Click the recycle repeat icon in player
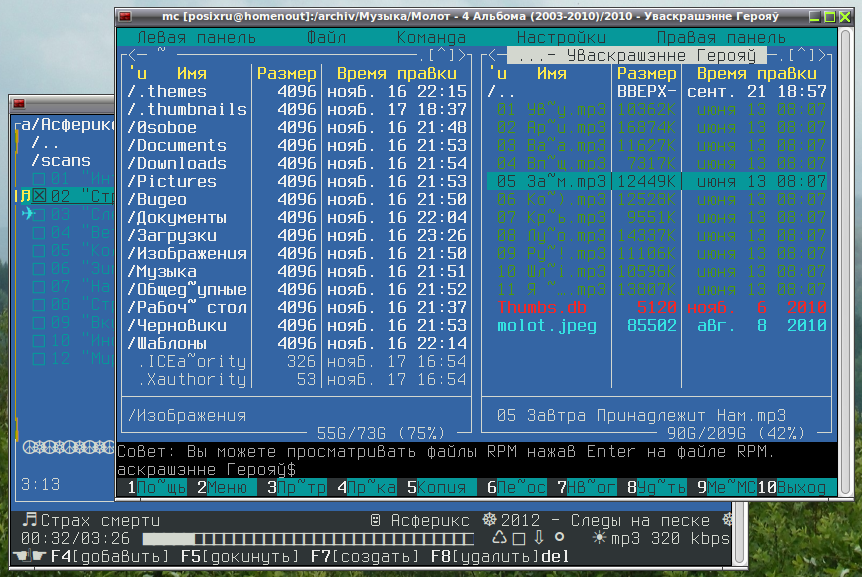The width and height of the screenshot is (862, 577). 499,538
